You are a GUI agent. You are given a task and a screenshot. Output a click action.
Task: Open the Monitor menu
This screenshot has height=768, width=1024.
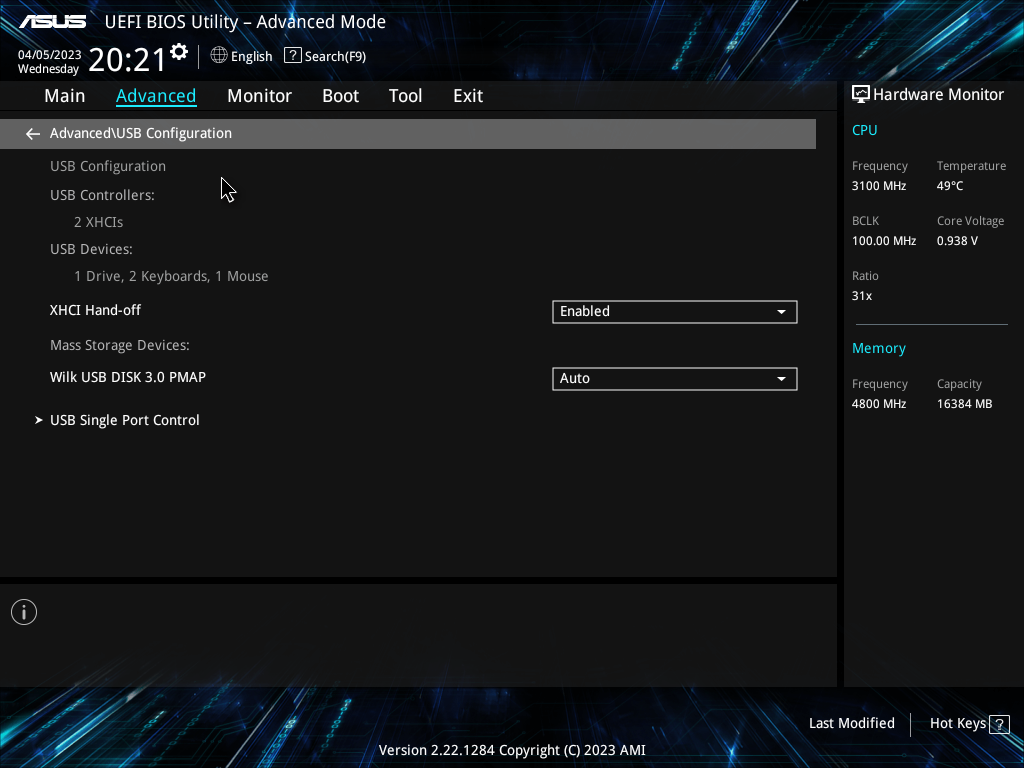point(259,95)
